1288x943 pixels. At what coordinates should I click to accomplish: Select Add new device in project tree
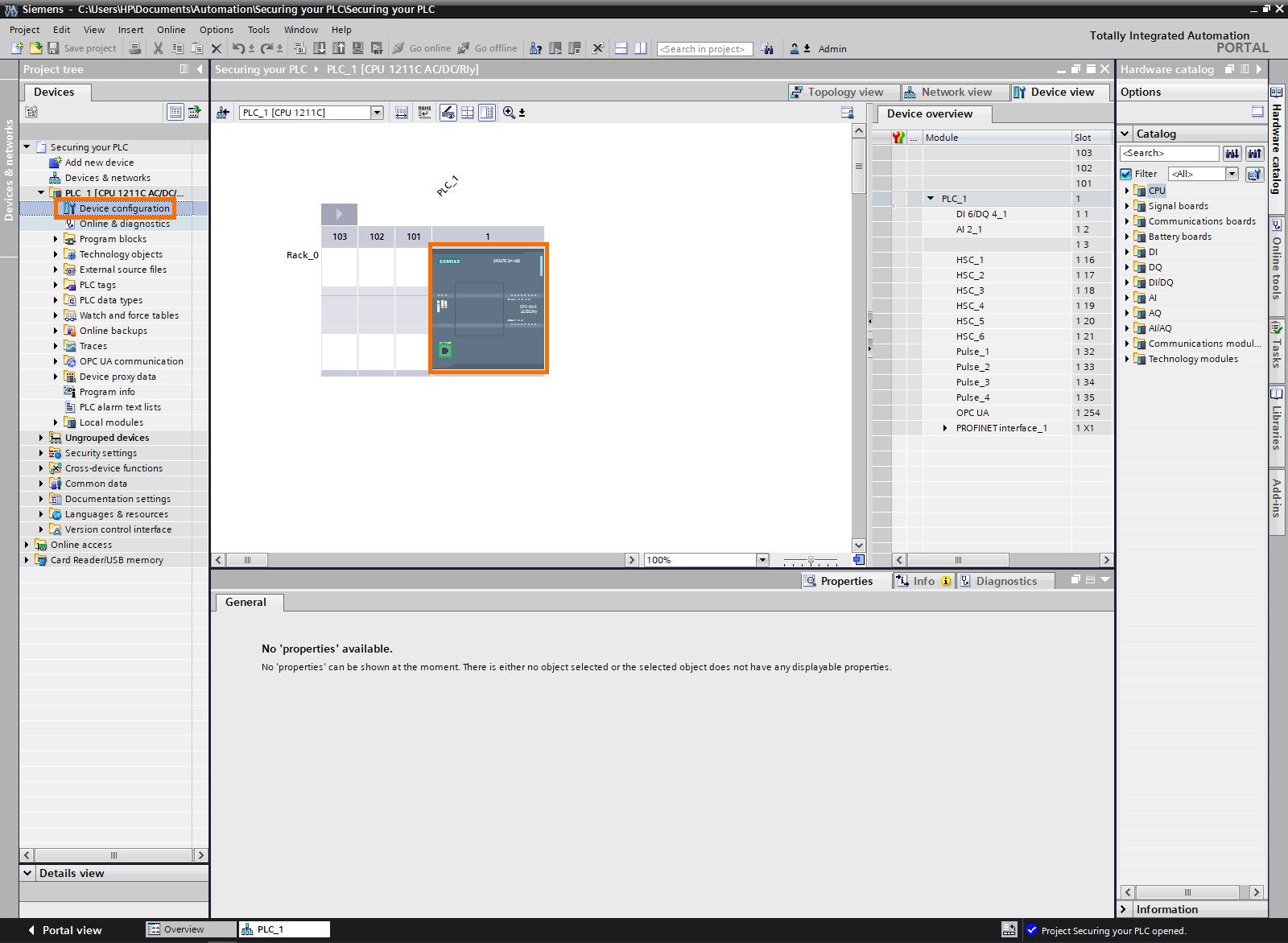(x=99, y=163)
